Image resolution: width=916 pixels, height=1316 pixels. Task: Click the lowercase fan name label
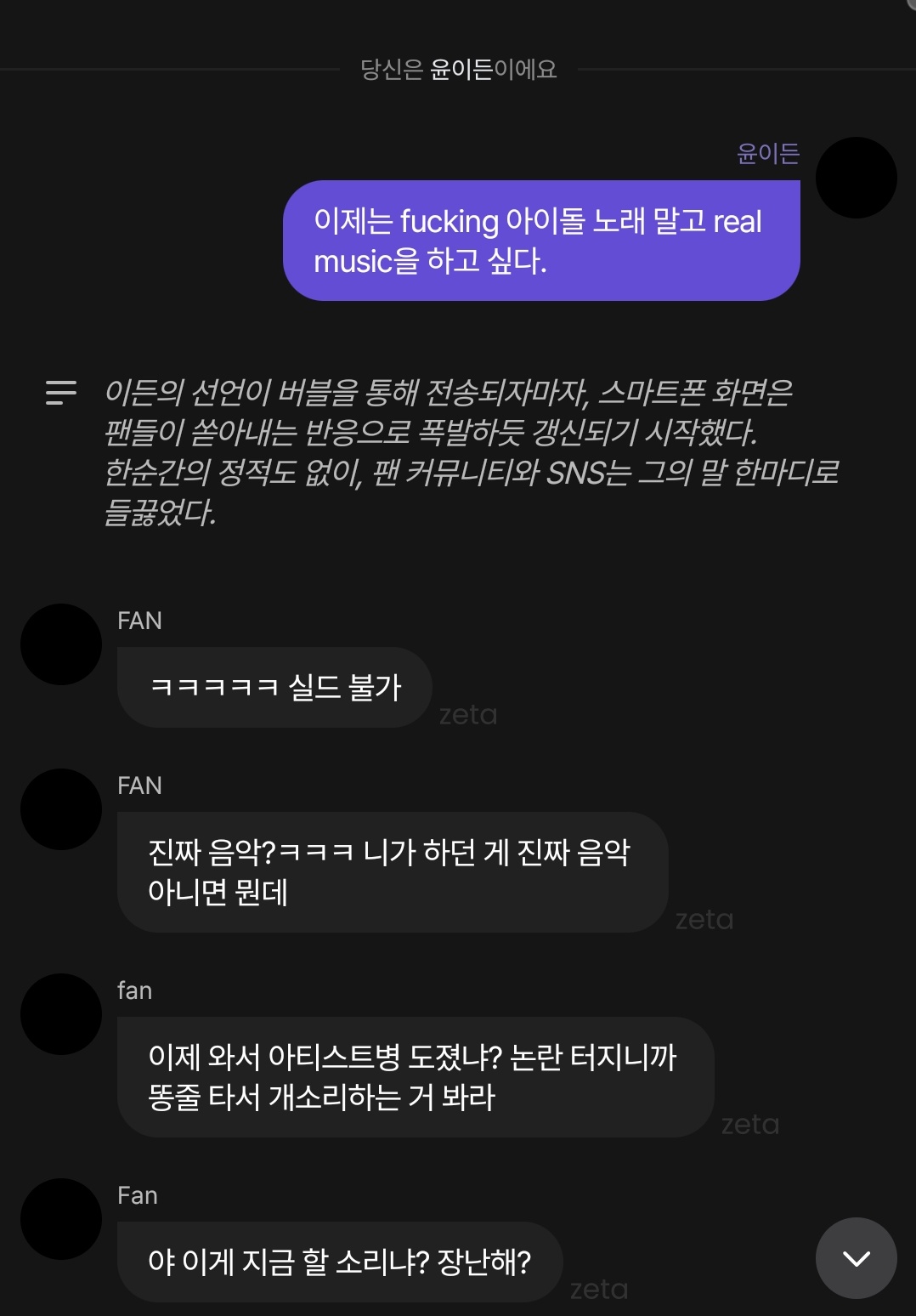coord(134,990)
